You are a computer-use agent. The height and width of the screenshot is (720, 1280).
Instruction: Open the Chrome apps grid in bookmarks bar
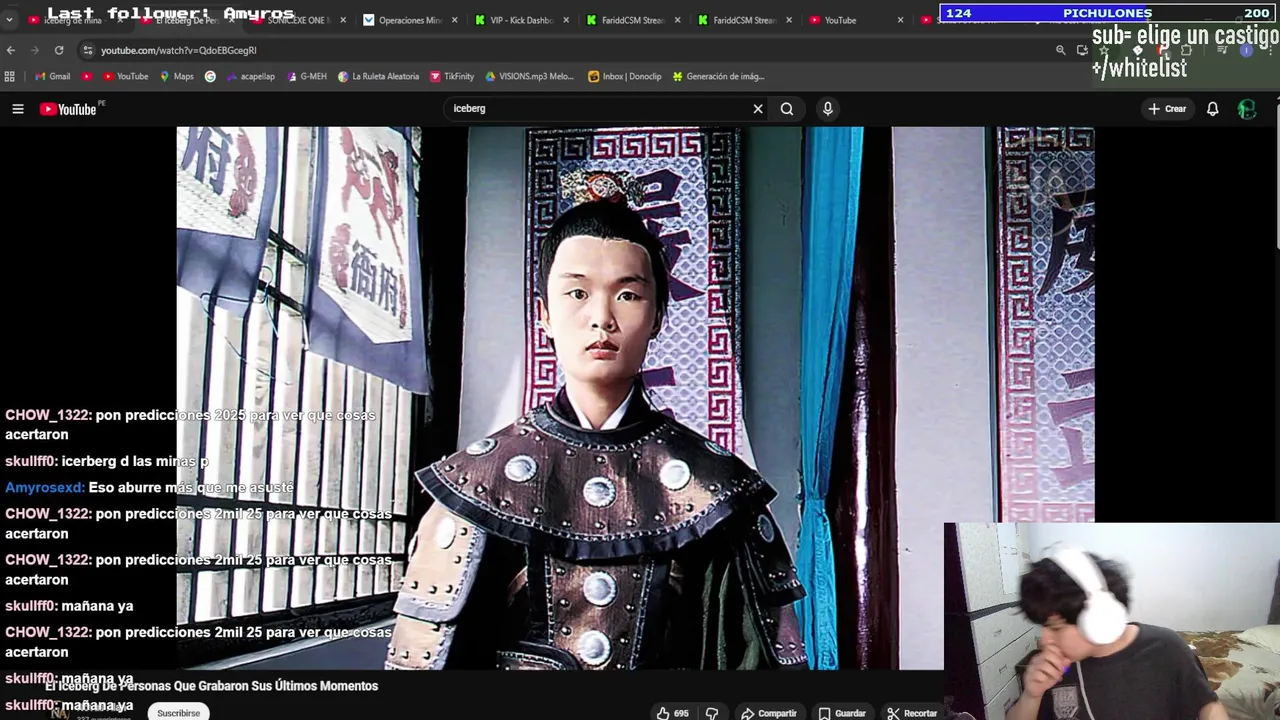point(10,76)
